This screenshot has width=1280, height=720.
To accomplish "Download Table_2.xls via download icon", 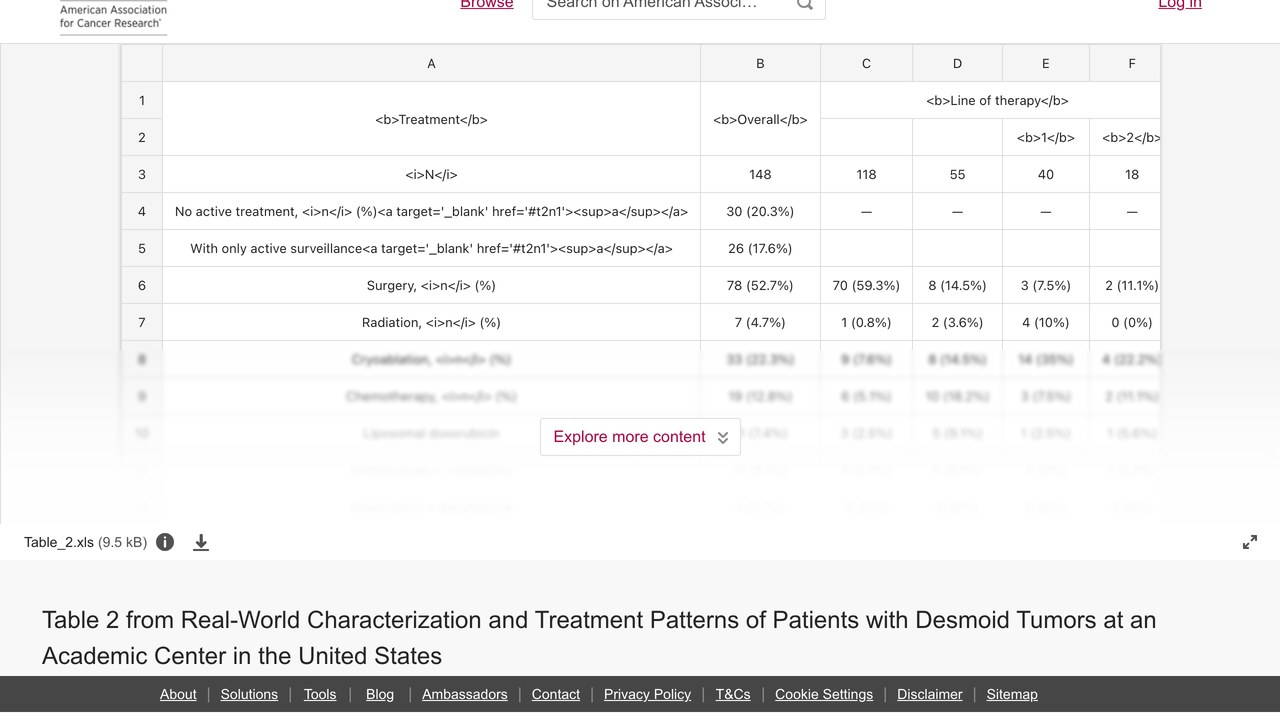I will tap(201, 542).
